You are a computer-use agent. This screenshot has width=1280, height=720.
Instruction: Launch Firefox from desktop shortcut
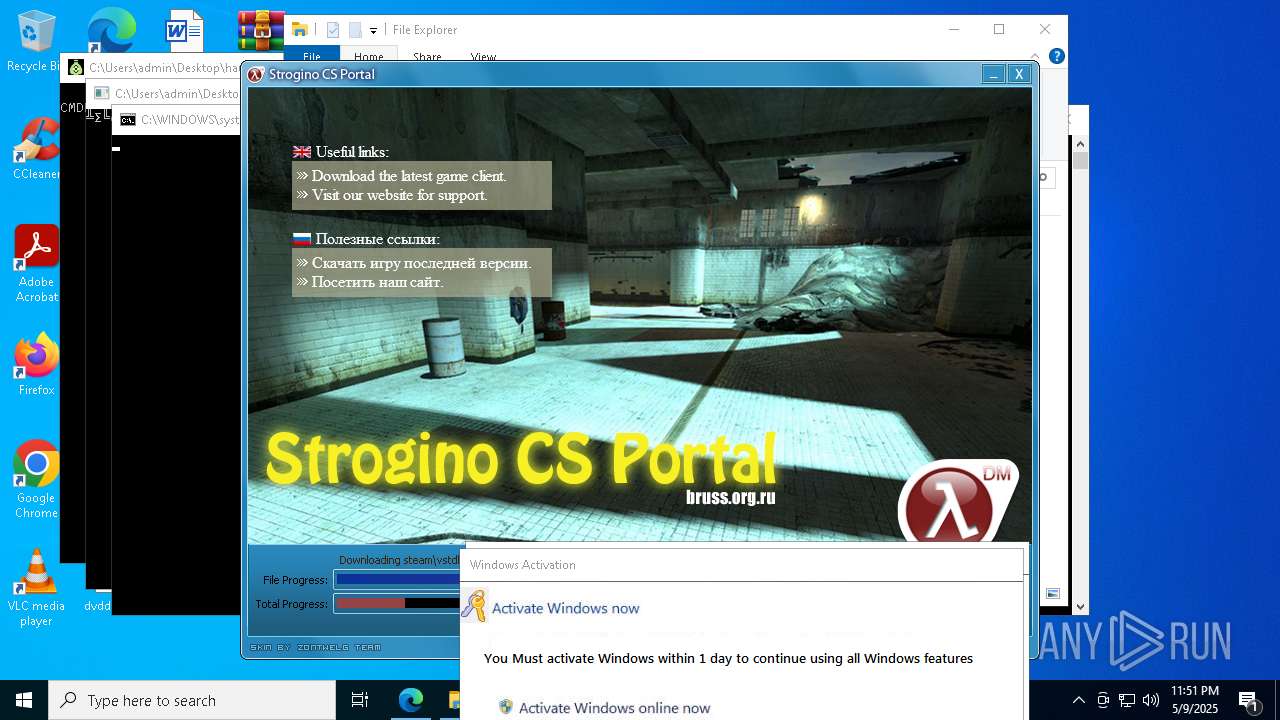click(36, 365)
